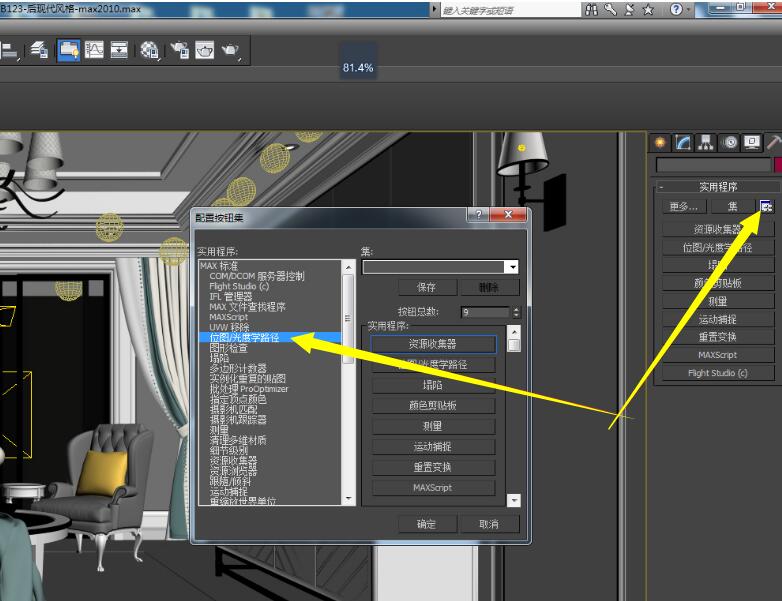This screenshot has width=782, height=601.
Task: Open the Render Setup teapot icon
Action: click(x=180, y=50)
